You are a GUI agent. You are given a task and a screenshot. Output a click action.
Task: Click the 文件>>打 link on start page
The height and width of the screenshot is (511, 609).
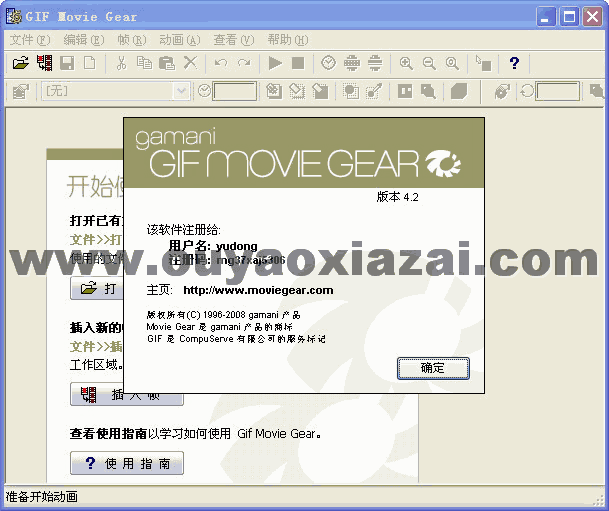click(96, 240)
